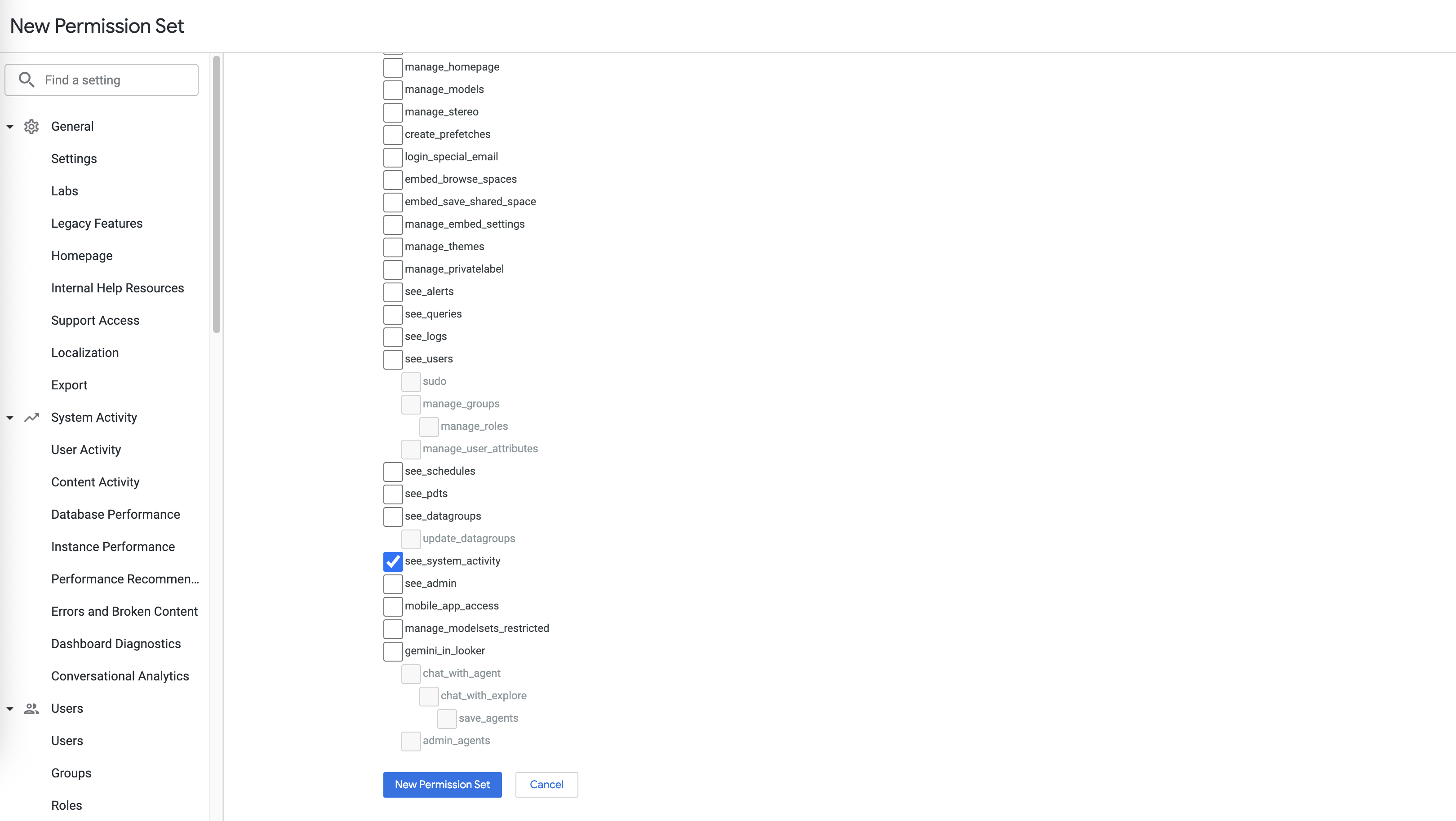Click the New Permission Set button
Viewport: 1456px width, 821px height.
point(442,784)
